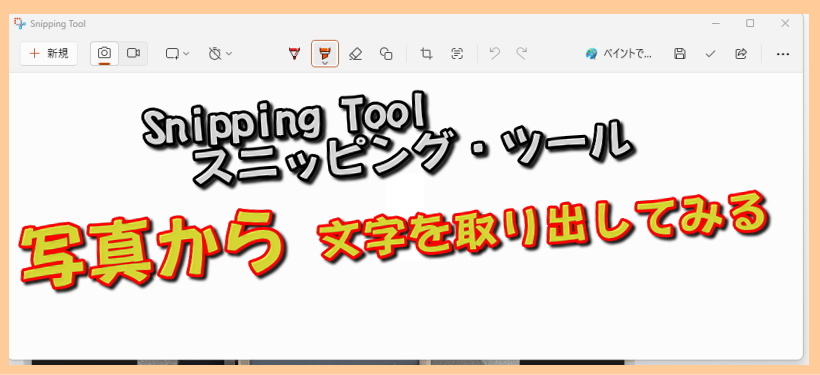Click the checkmark icon in toolbar

pyautogui.click(x=710, y=54)
